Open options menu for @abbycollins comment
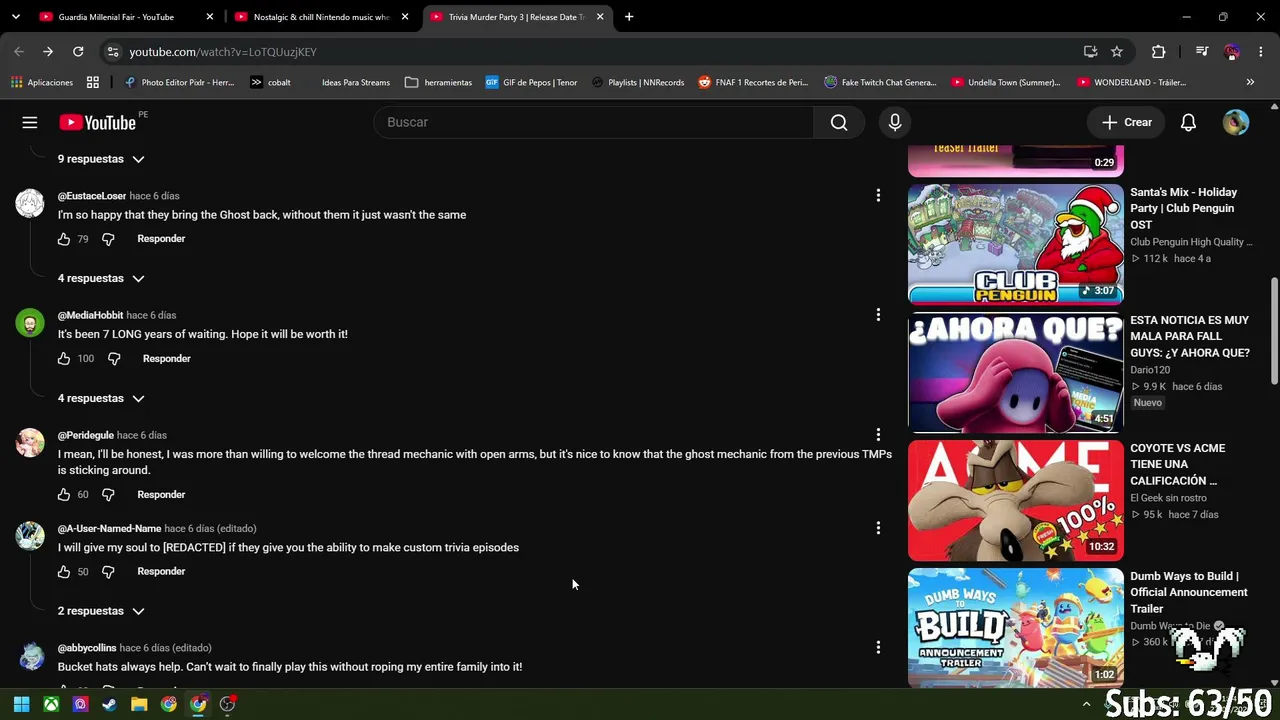The height and width of the screenshot is (720, 1280). coord(878,648)
